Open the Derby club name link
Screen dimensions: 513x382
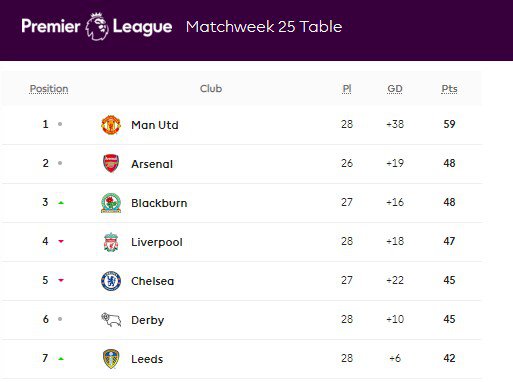tap(148, 320)
